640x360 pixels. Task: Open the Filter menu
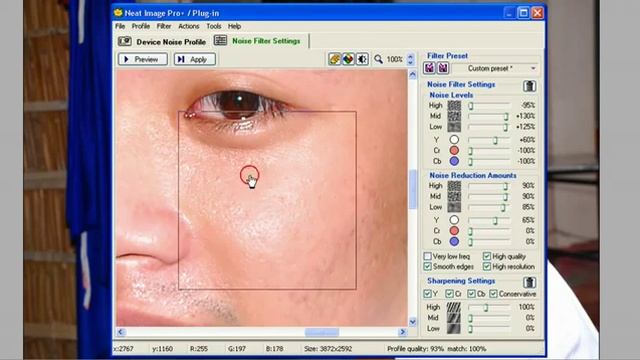point(164,26)
